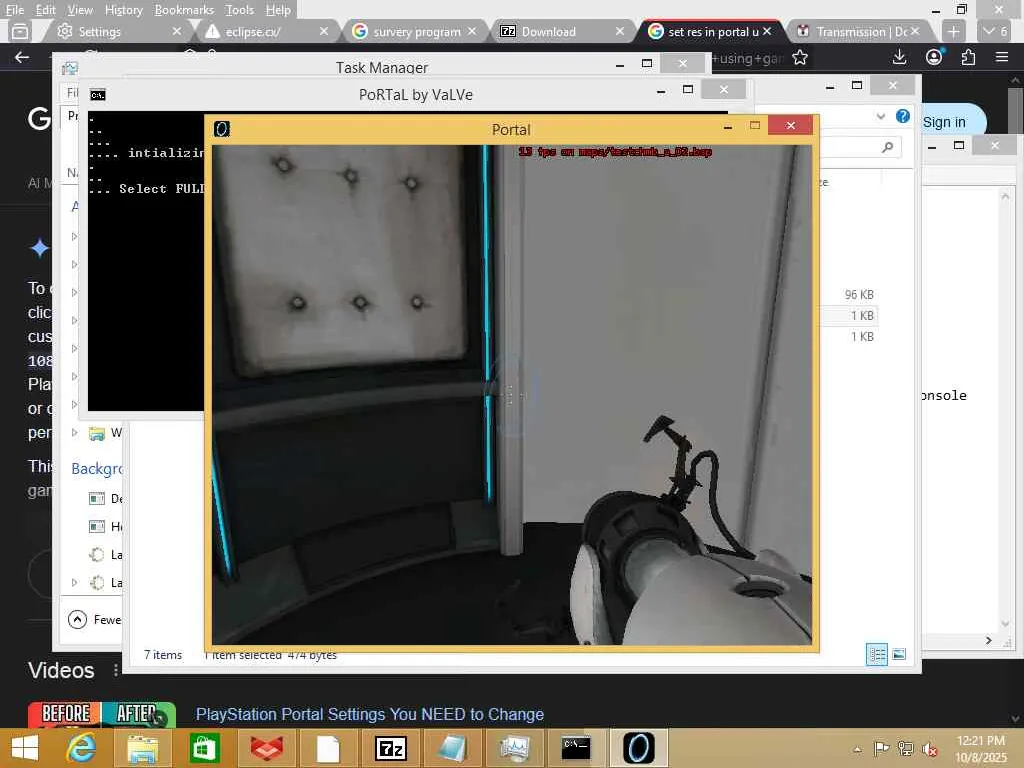The image size is (1024, 768).
Task: Open Videos section options dots
Action: click(116, 670)
